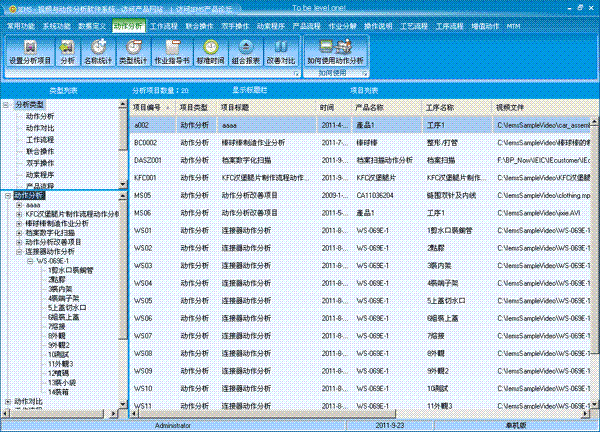600x432 pixels.
Task: Open 类型统计 statistics icon
Action: point(133,52)
